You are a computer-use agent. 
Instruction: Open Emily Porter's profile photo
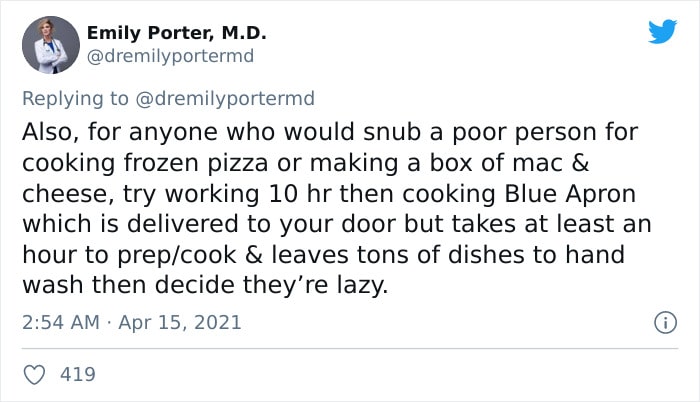[x=51, y=45]
